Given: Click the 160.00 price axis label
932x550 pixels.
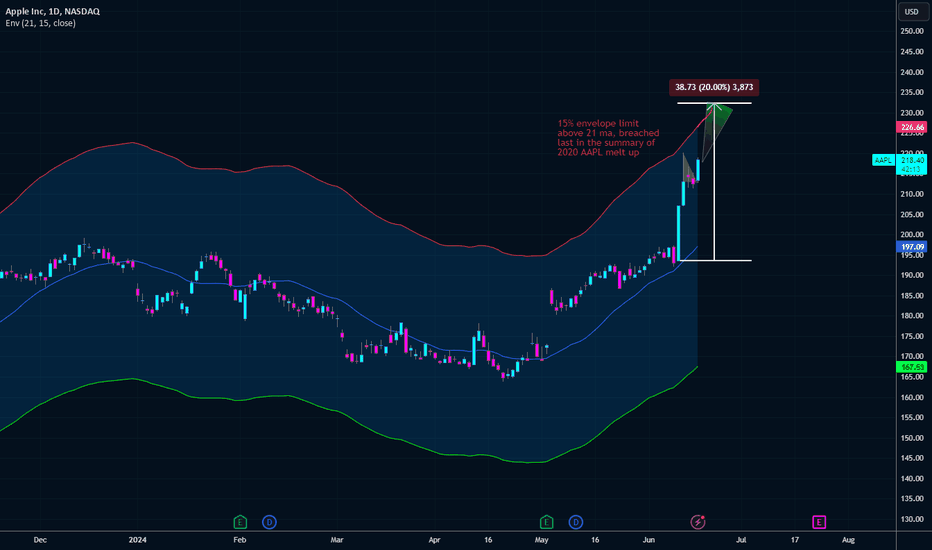Looking at the screenshot, I should (x=912, y=397).
